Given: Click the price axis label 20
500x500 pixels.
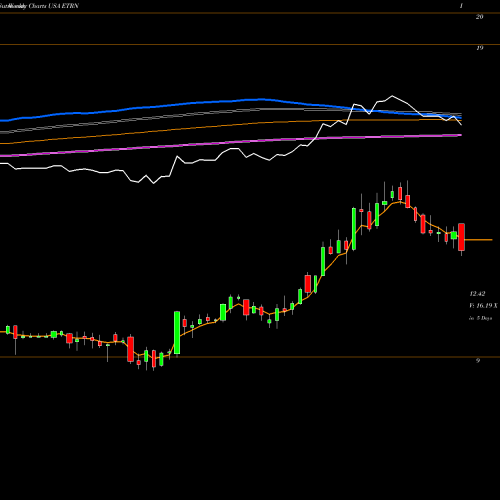Looking at the screenshot, I should [x=479, y=17].
